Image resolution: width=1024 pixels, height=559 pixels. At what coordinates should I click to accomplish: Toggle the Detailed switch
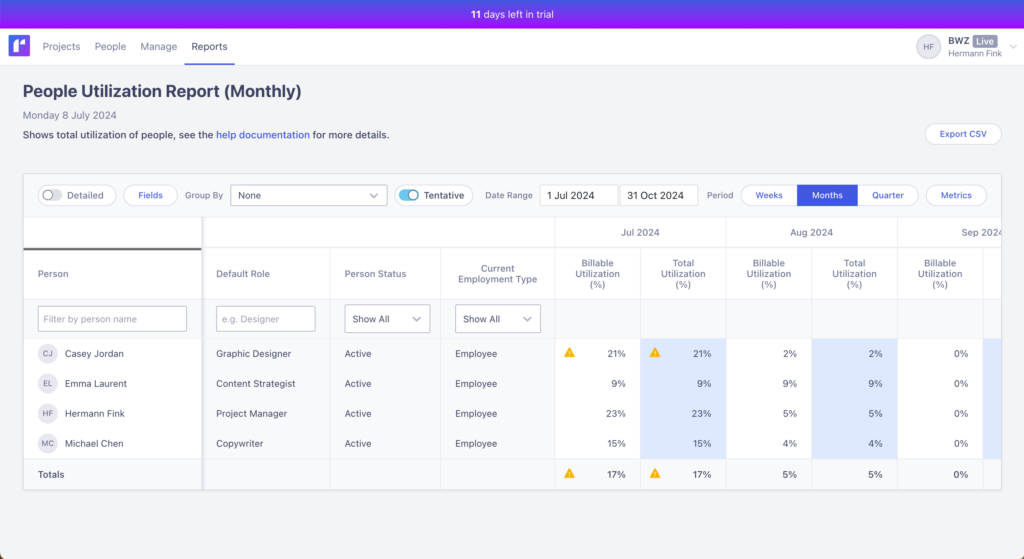coord(52,195)
